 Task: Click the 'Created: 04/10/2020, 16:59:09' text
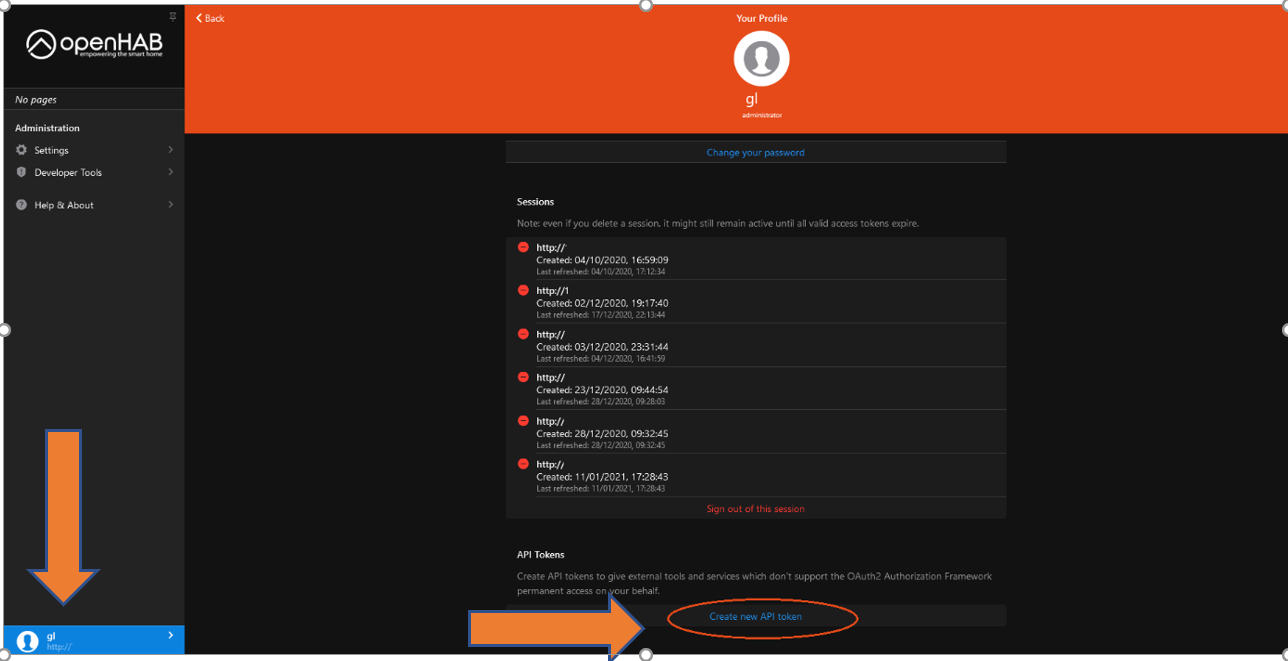[x=602, y=260]
